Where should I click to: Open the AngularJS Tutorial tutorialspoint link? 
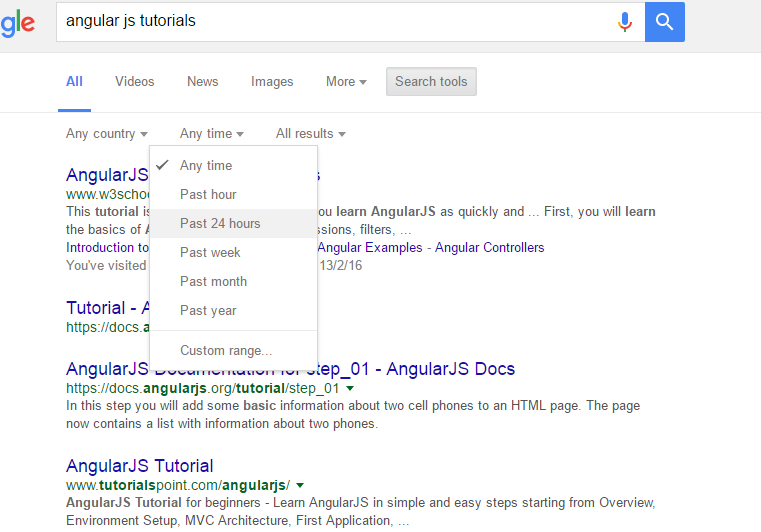click(140, 466)
